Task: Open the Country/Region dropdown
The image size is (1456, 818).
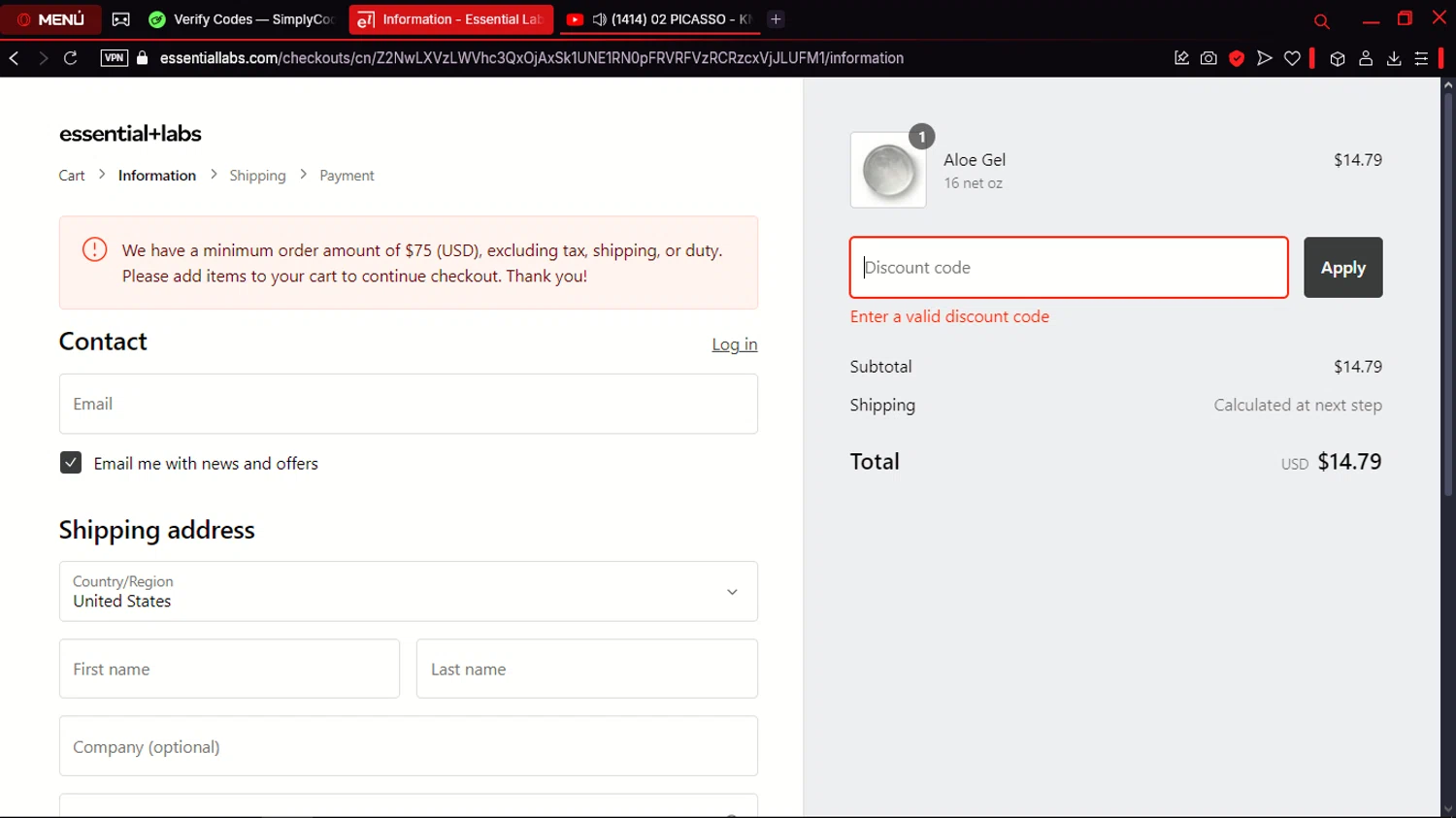Action: pos(409,591)
